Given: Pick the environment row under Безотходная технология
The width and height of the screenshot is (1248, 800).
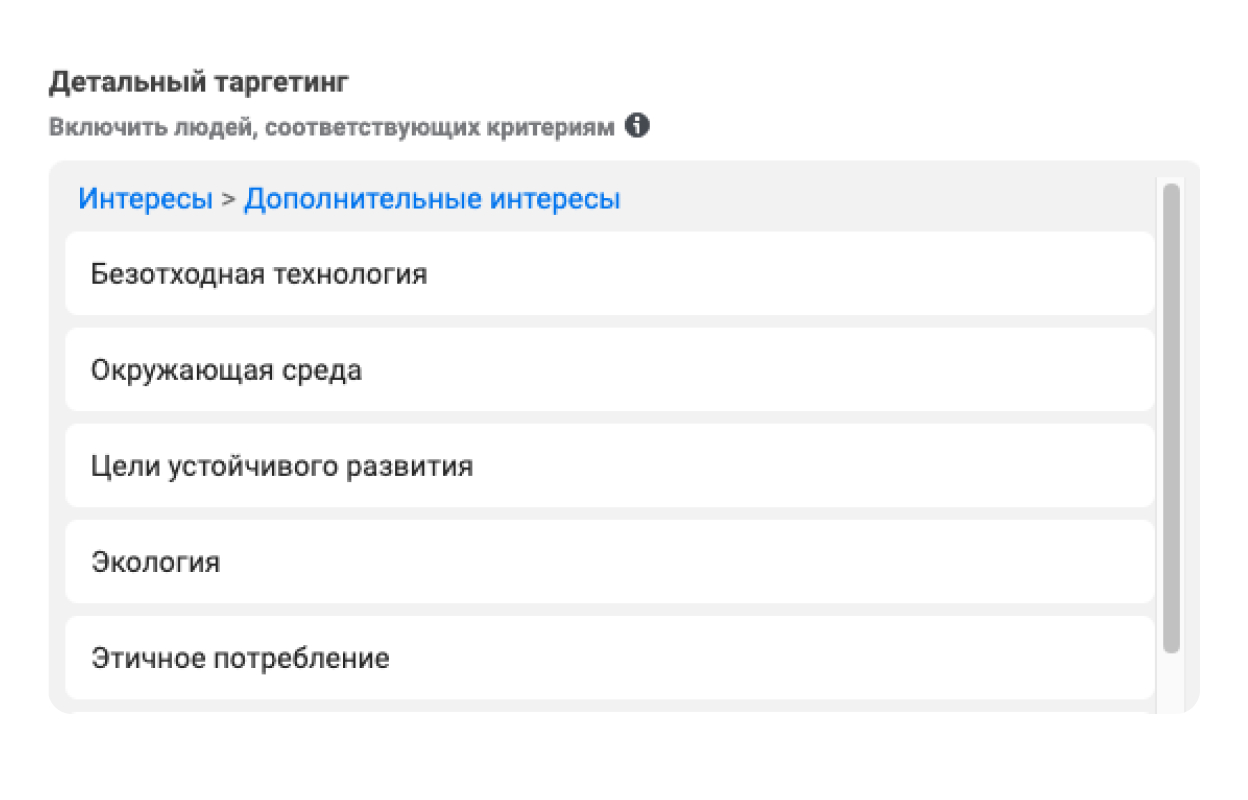Looking at the screenshot, I should coord(610,370).
